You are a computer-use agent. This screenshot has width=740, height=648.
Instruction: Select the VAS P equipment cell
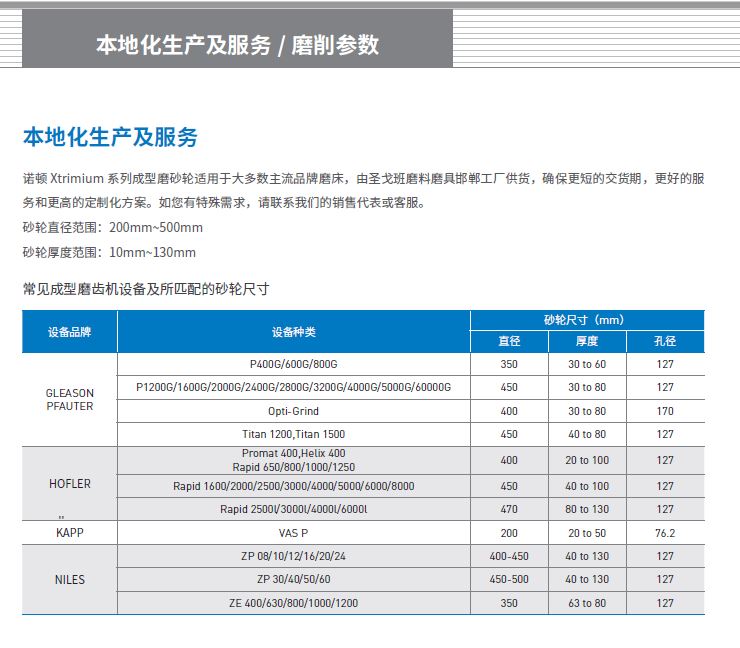point(293,533)
